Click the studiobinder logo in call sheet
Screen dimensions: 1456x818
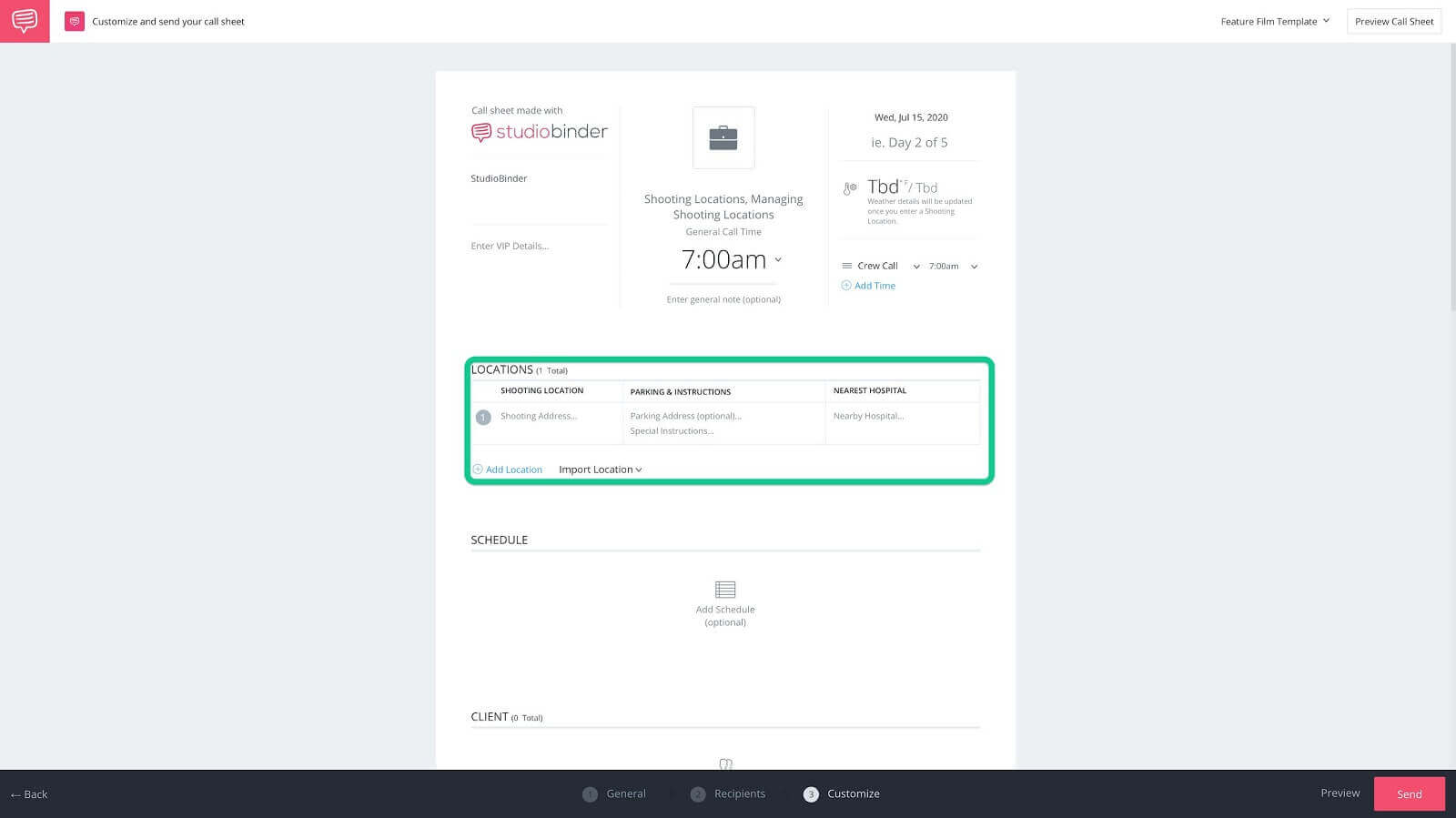click(539, 132)
